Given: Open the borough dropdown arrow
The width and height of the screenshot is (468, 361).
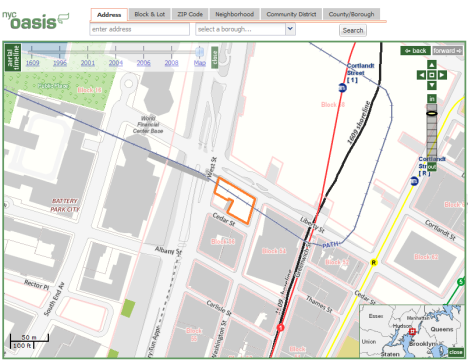Looking at the screenshot, I should [x=290, y=29].
